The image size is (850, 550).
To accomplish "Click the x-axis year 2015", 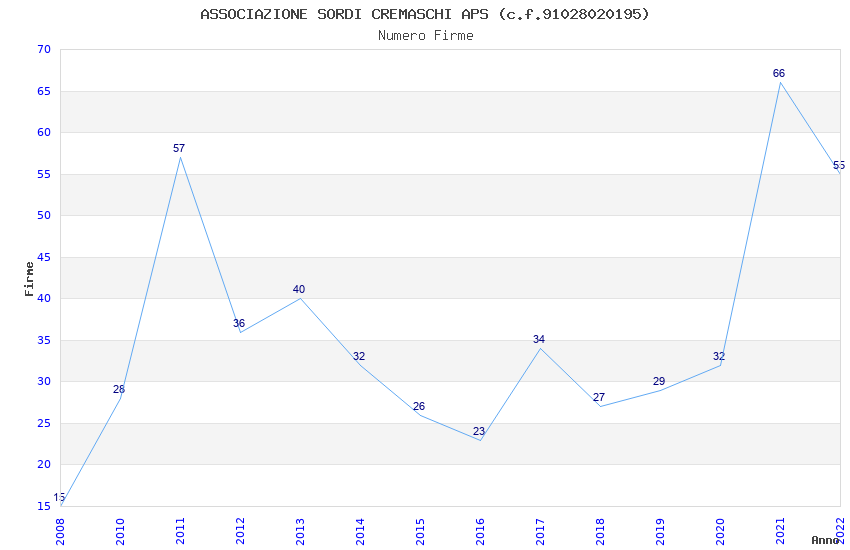I will pos(420,531).
